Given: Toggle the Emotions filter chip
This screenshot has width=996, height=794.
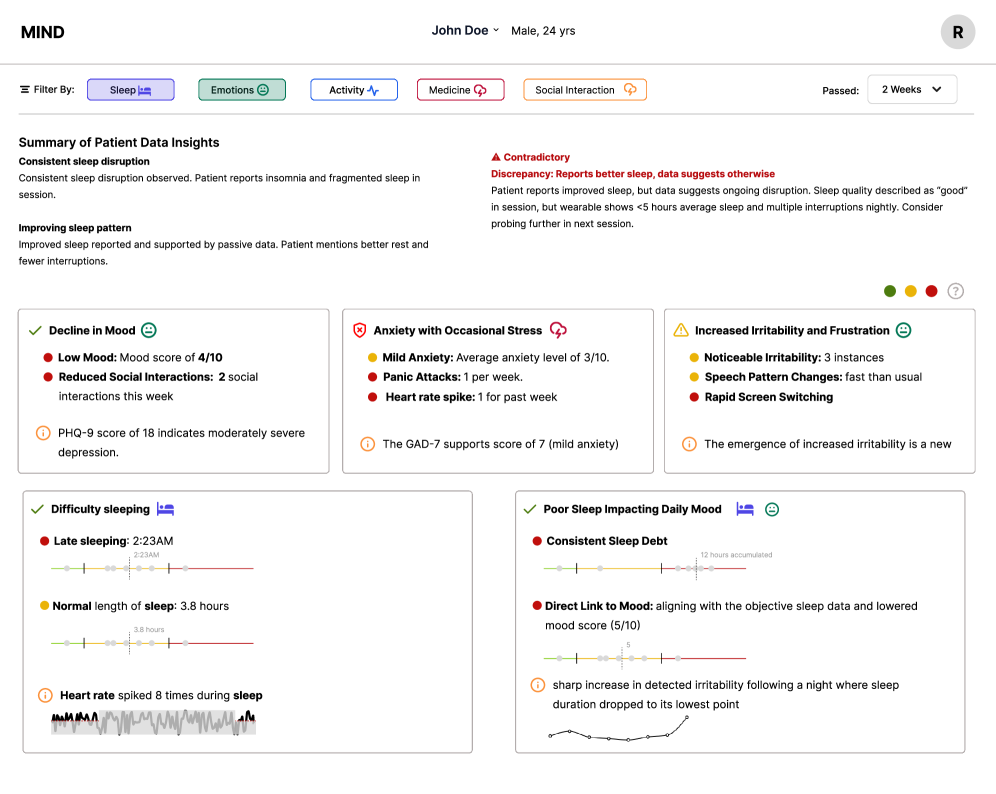Looking at the screenshot, I should click(x=242, y=90).
